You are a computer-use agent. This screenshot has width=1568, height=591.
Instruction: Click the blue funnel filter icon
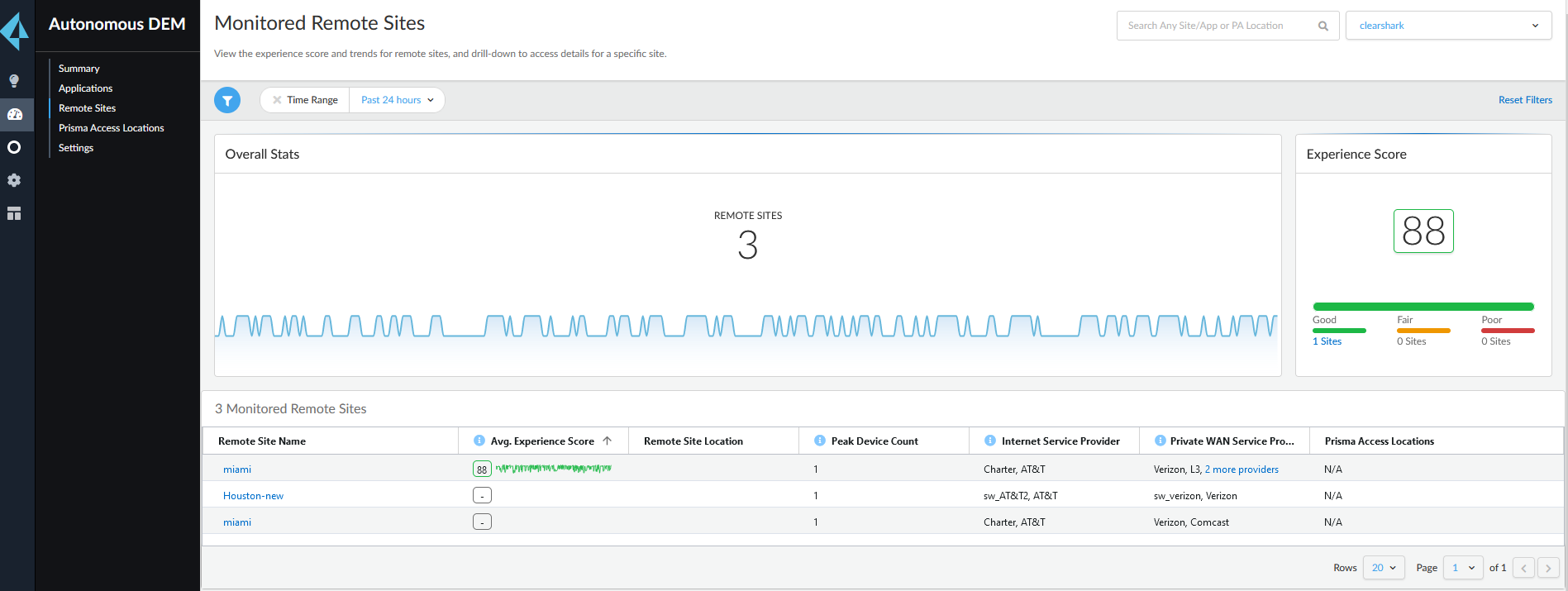[227, 100]
